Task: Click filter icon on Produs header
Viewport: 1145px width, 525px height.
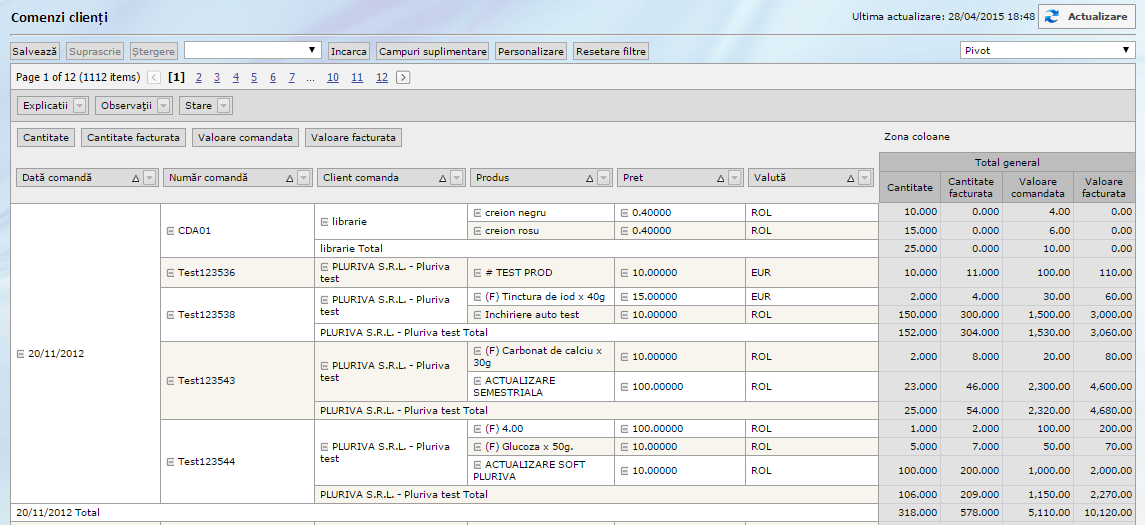Action: pos(604,178)
